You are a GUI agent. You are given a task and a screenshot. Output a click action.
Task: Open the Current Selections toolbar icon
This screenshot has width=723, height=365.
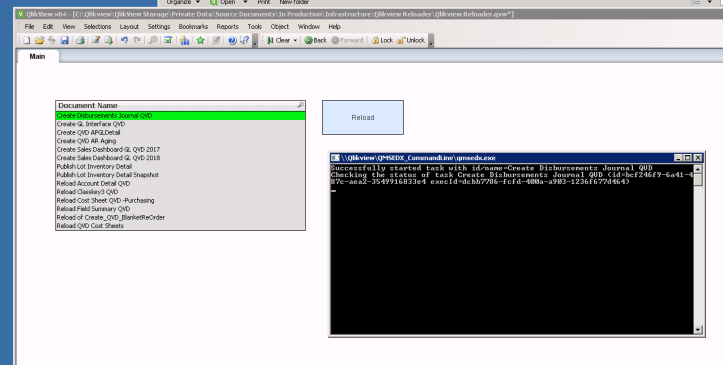click(x=168, y=40)
